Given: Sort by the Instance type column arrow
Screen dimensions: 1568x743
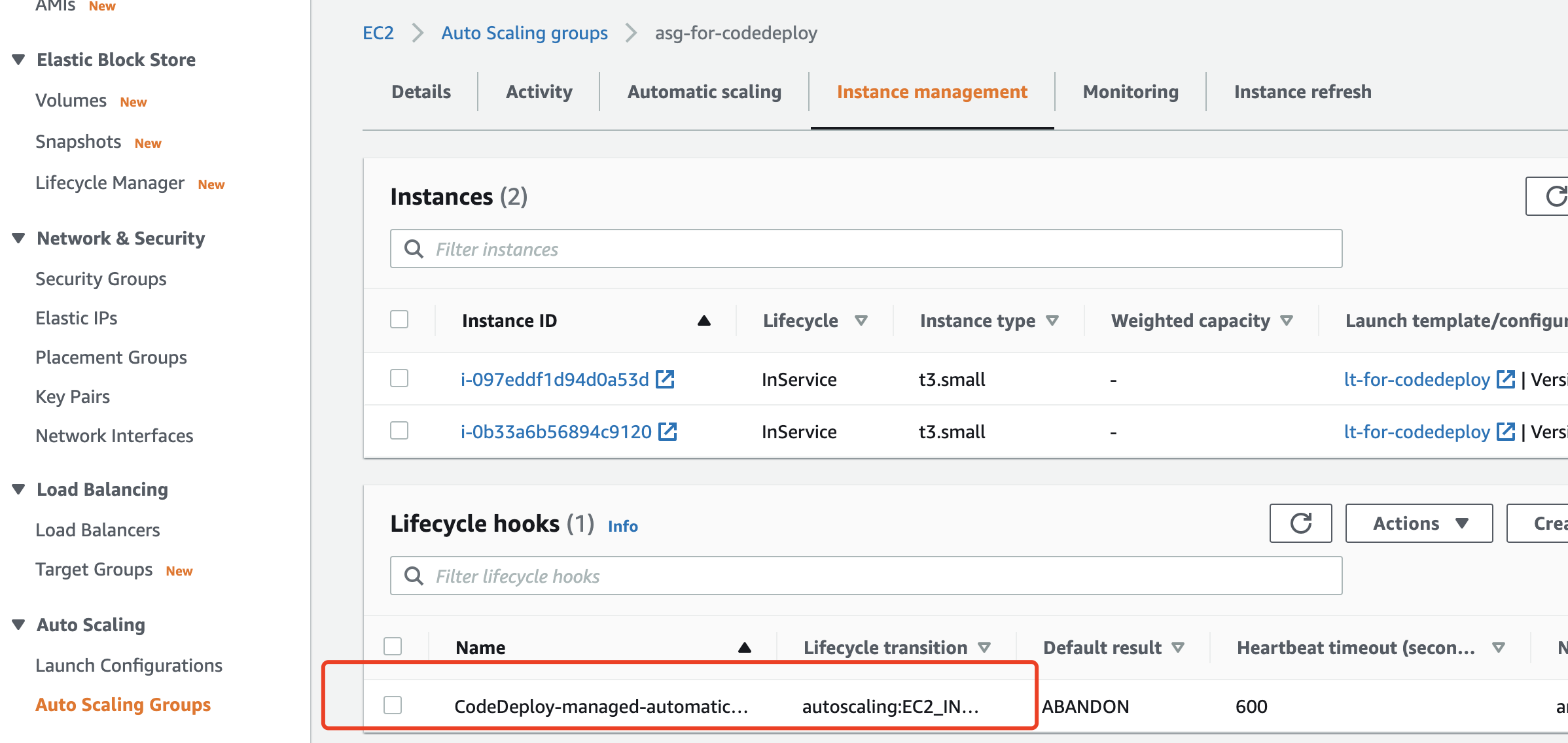Looking at the screenshot, I should click(1052, 320).
